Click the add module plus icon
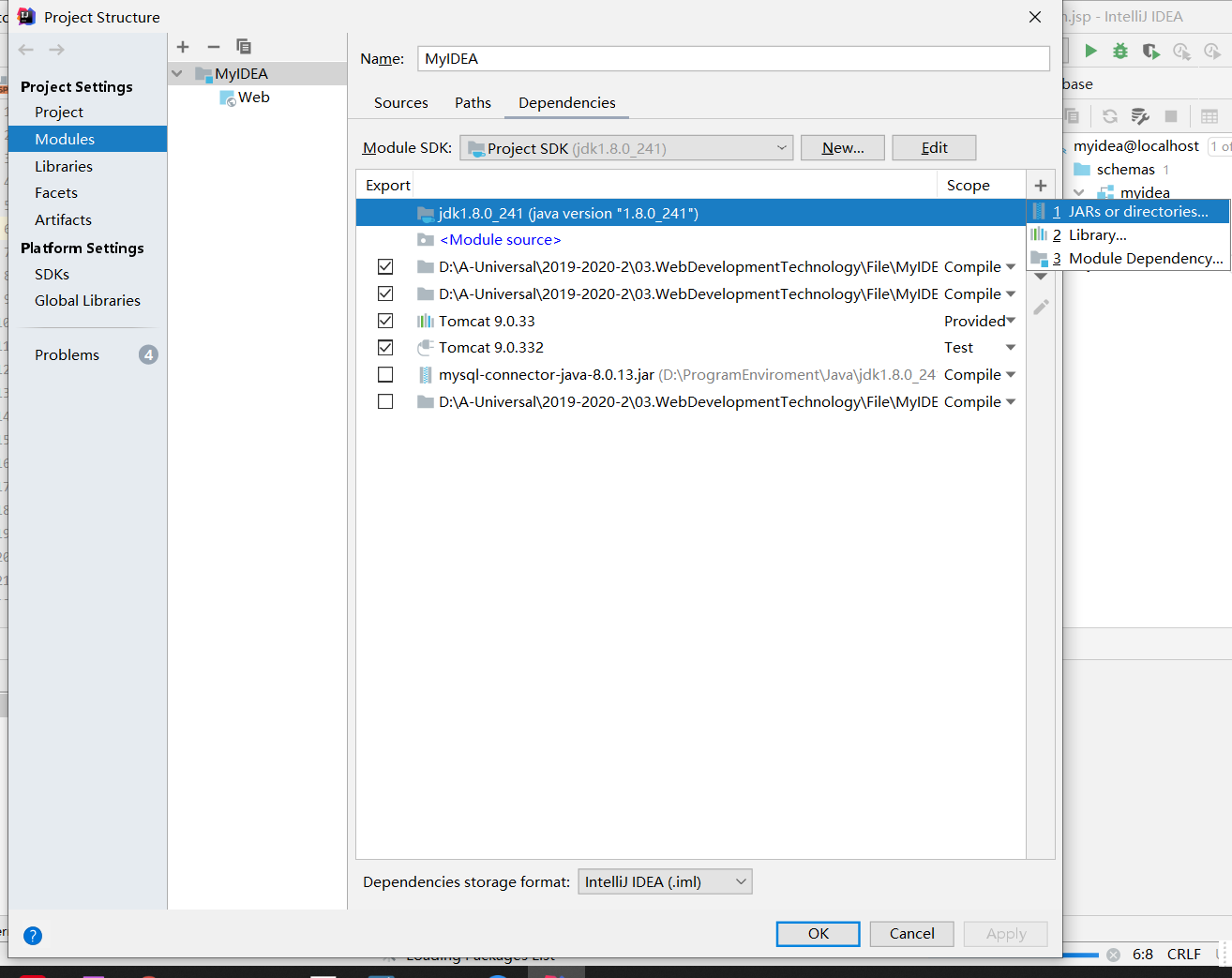Viewport: 1232px width, 978px height. click(183, 47)
